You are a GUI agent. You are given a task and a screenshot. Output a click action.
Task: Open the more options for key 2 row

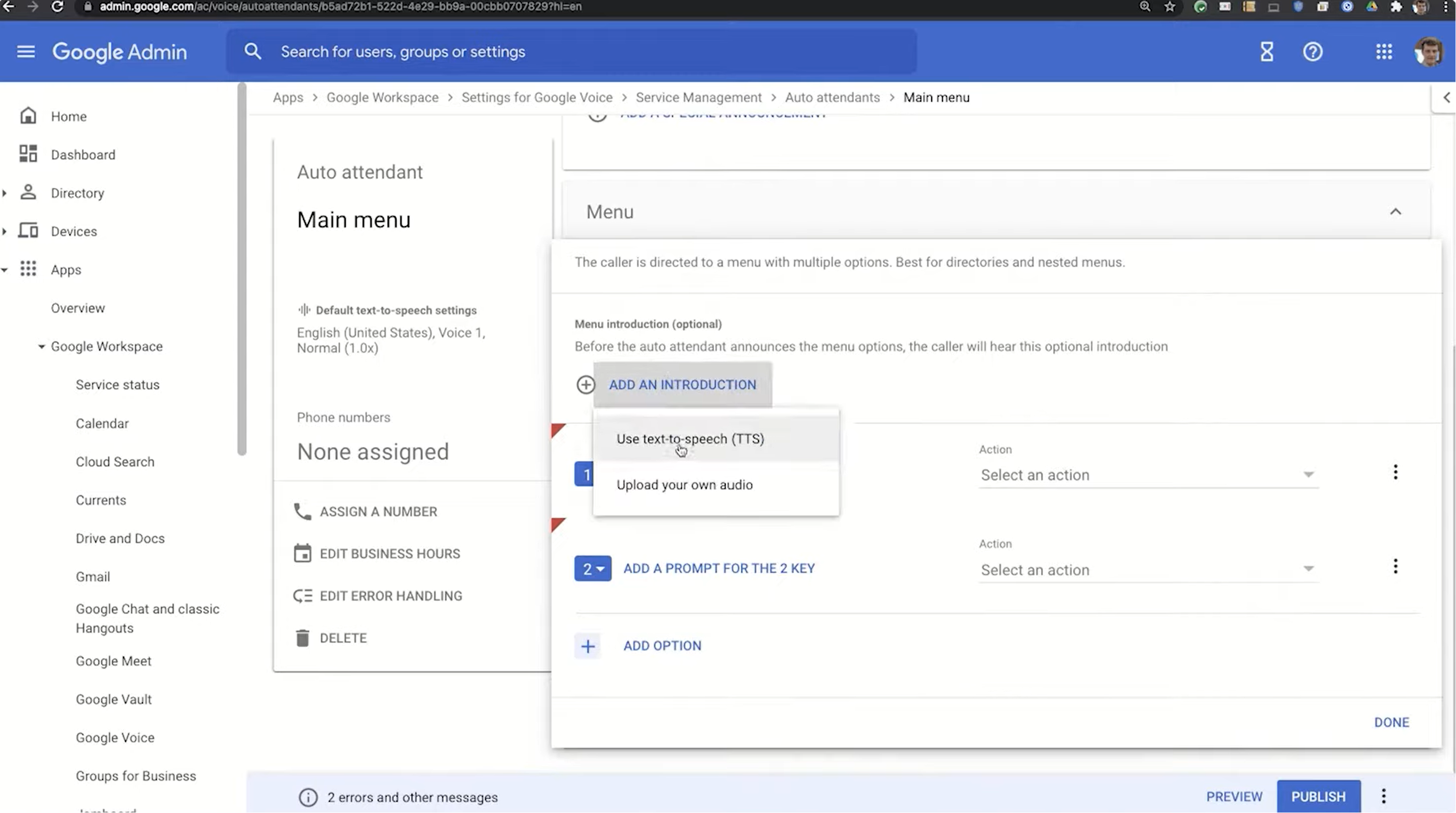click(x=1395, y=567)
